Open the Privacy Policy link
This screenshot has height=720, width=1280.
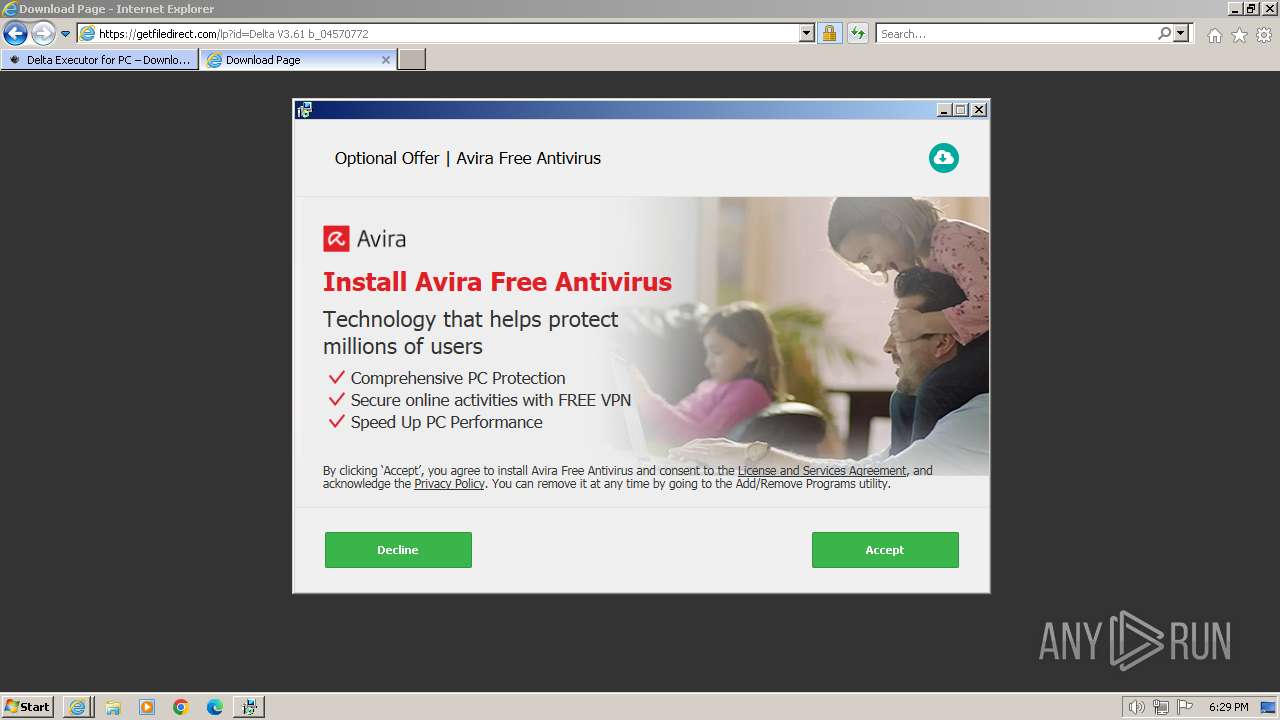[449, 484]
